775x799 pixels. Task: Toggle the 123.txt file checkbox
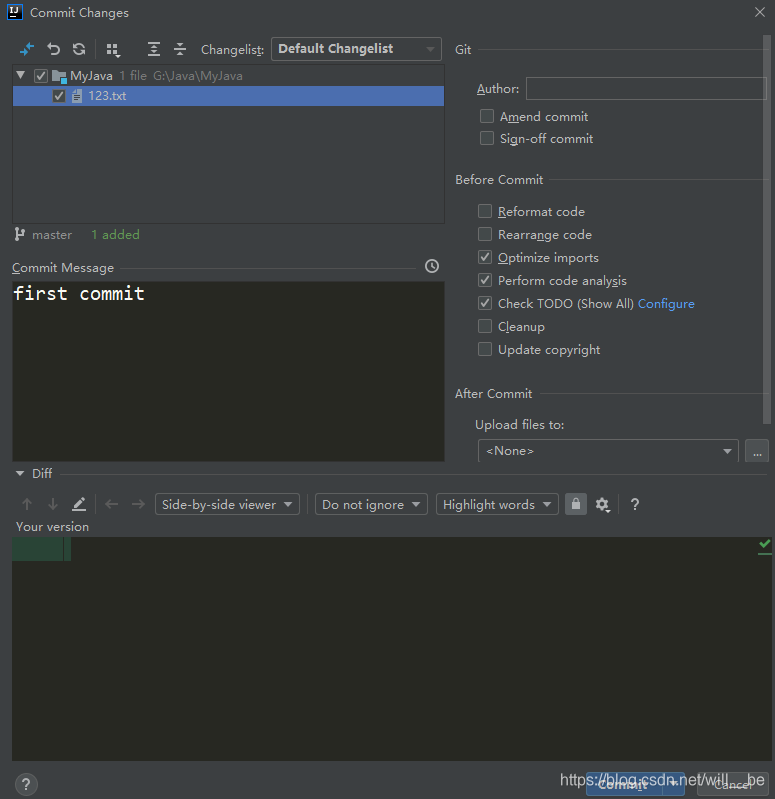59,96
